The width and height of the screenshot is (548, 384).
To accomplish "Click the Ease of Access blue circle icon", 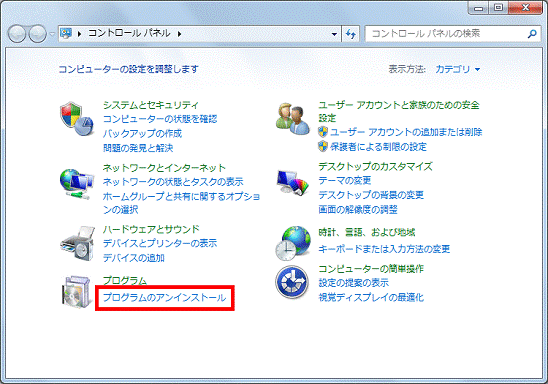I will point(292,282).
